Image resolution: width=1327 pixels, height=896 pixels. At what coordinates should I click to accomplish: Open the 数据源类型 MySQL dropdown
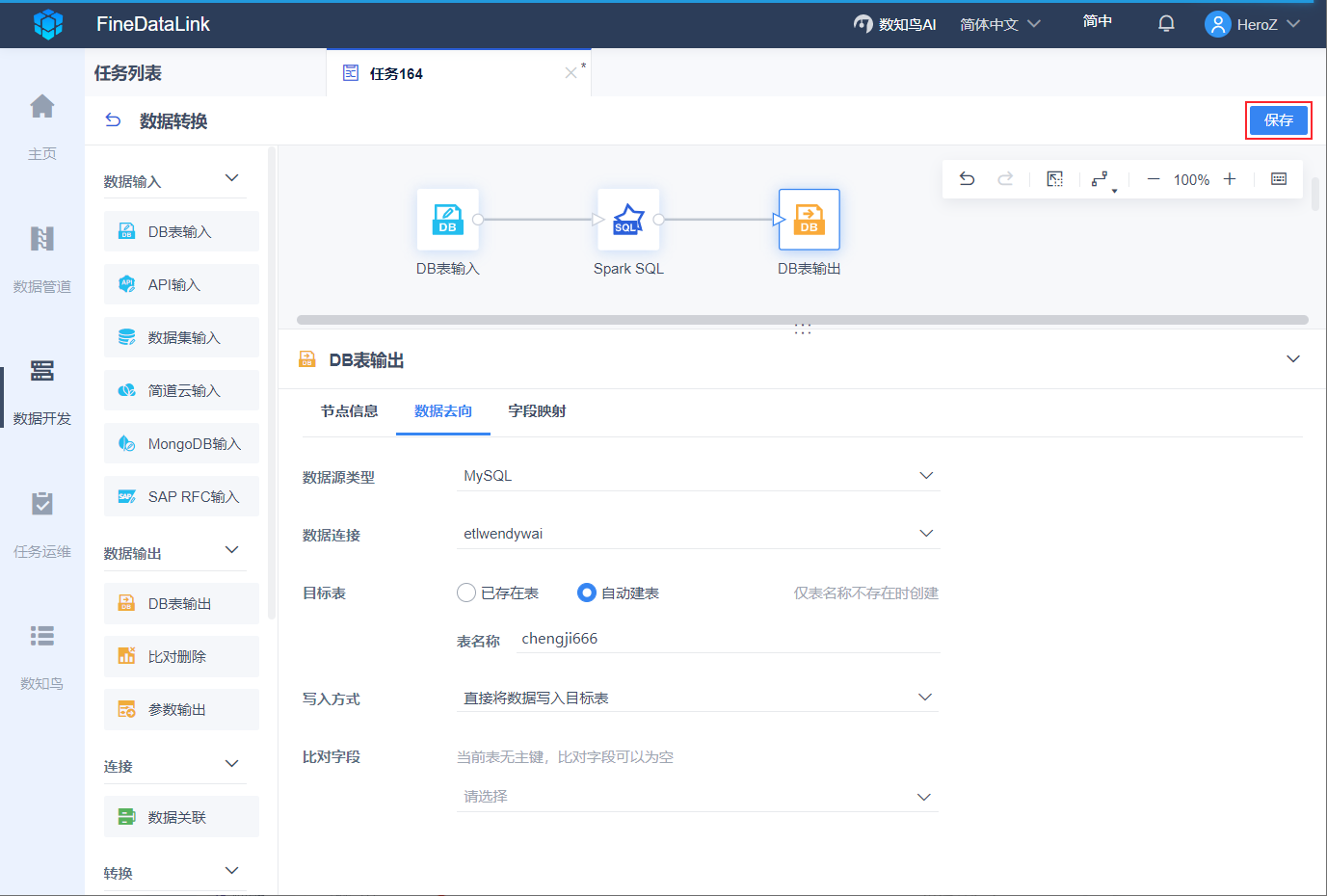coord(698,476)
